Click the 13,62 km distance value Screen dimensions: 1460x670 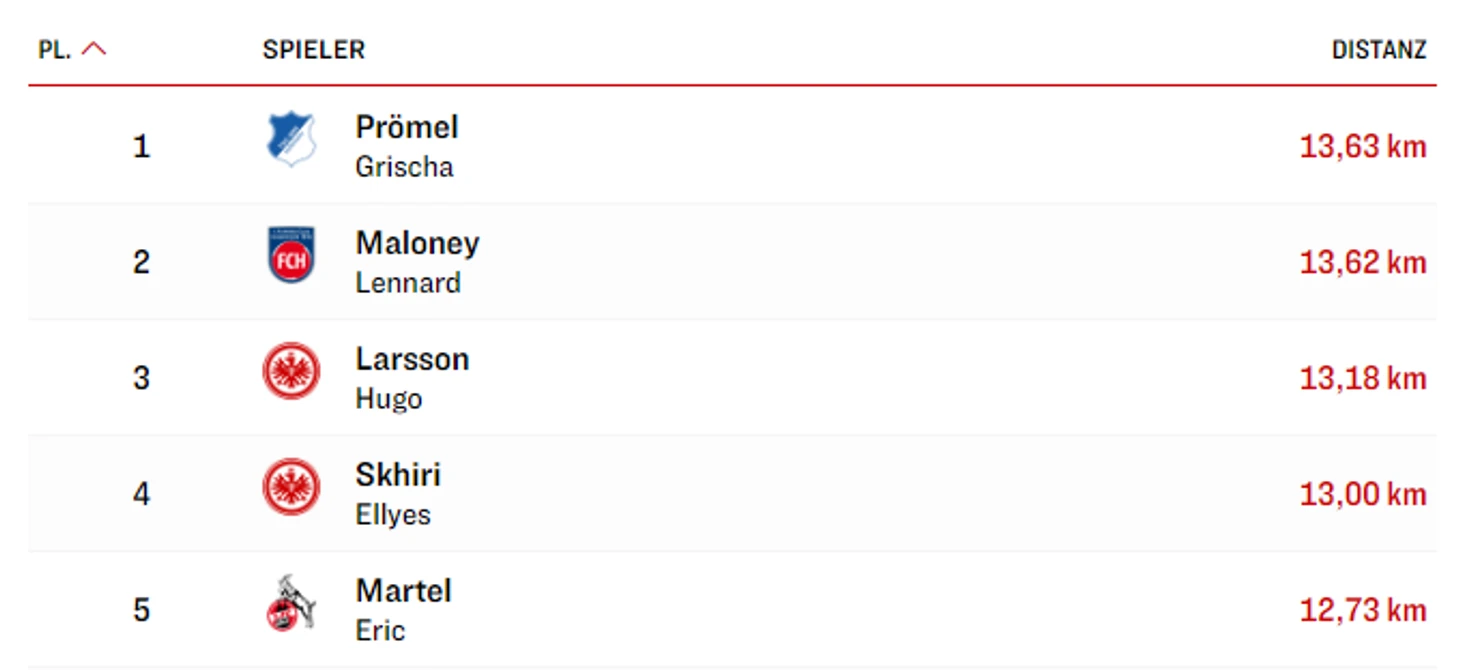tap(1363, 263)
